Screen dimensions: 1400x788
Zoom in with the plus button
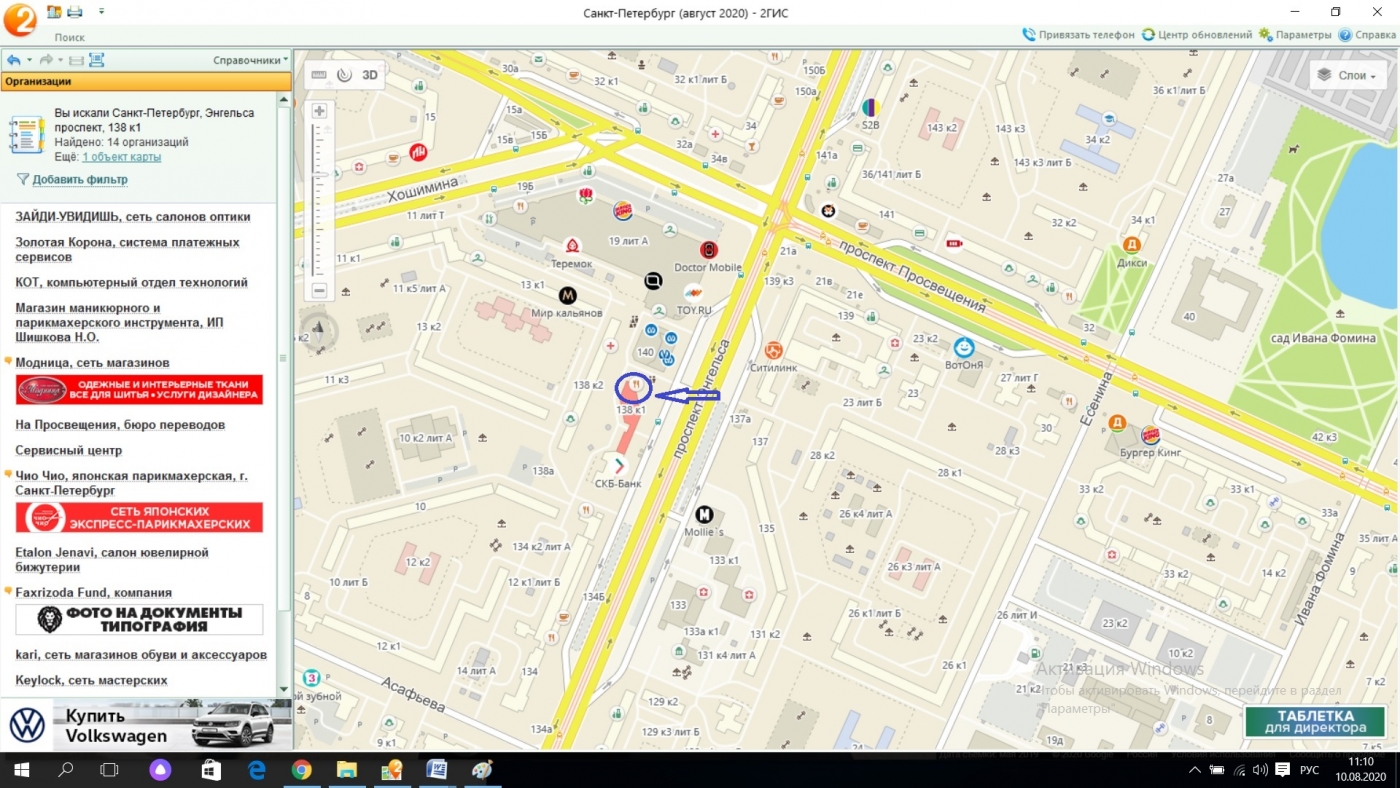[319, 111]
